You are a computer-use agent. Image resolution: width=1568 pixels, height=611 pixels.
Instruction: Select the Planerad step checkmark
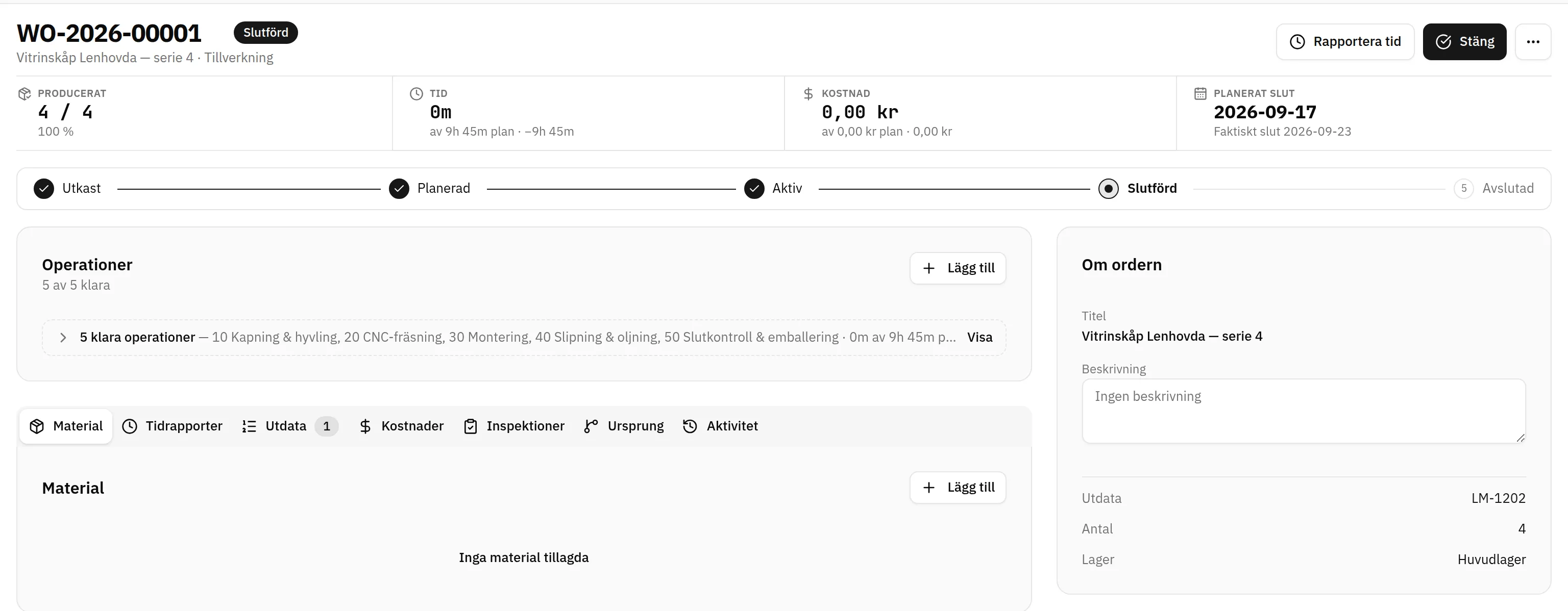click(x=399, y=189)
